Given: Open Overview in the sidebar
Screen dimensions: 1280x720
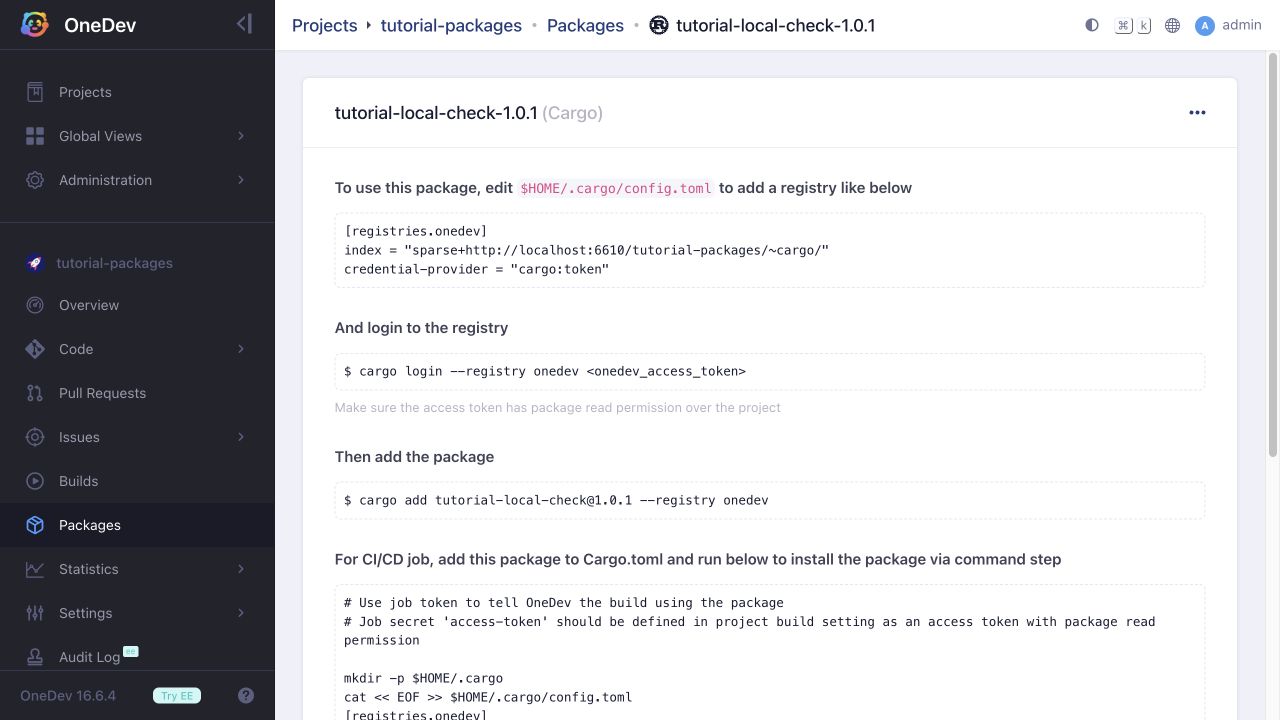Looking at the screenshot, I should (x=137, y=305).
